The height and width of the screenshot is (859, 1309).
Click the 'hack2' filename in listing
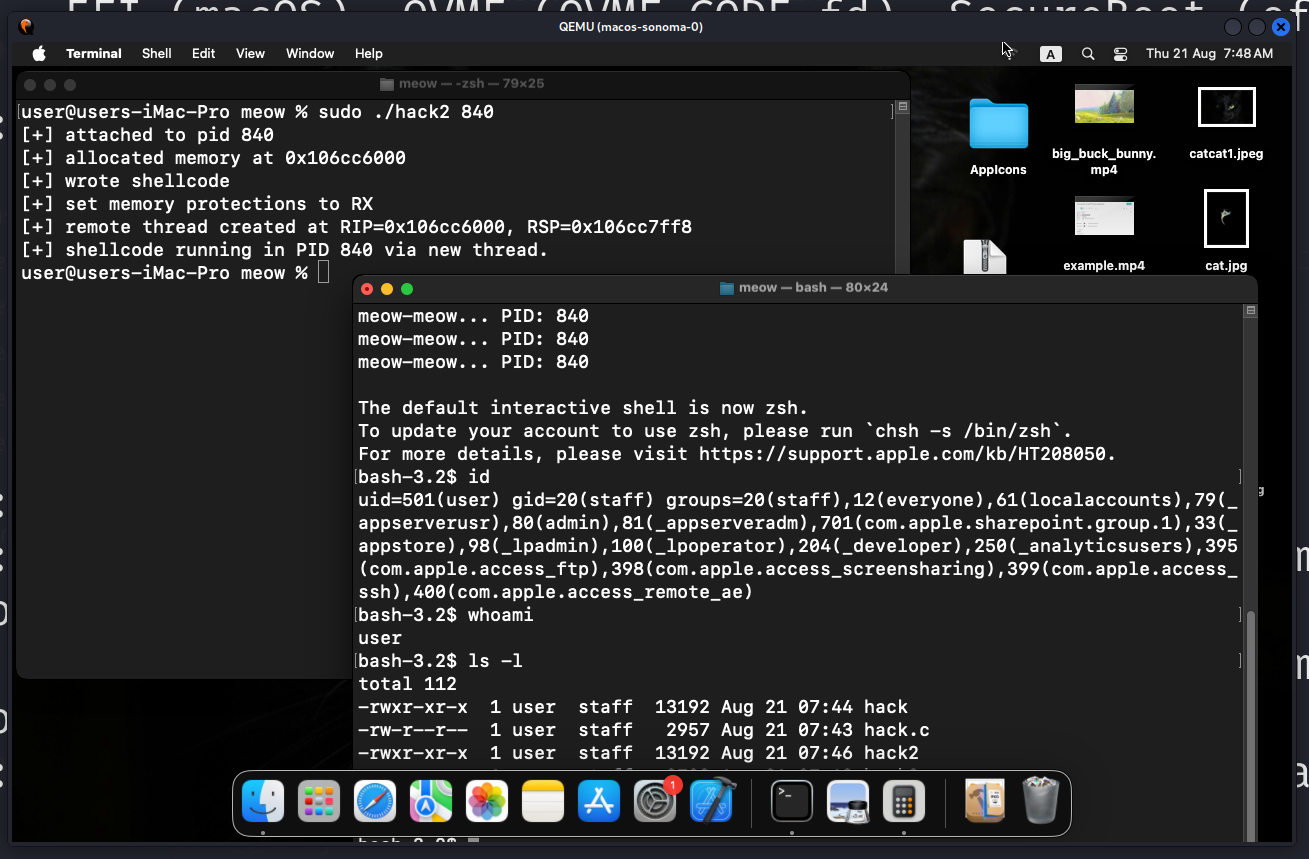coord(892,753)
